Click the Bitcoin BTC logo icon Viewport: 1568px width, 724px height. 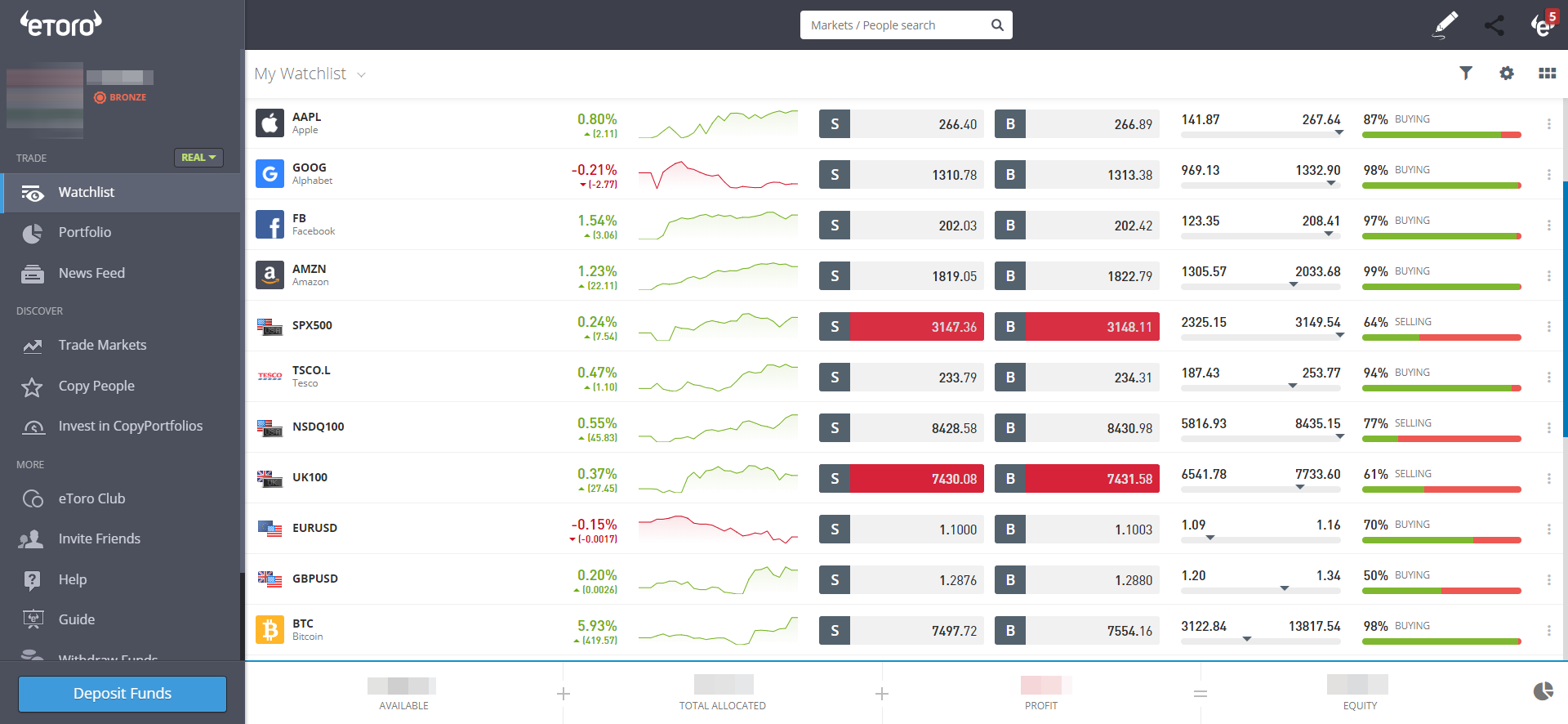click(269, 630)
